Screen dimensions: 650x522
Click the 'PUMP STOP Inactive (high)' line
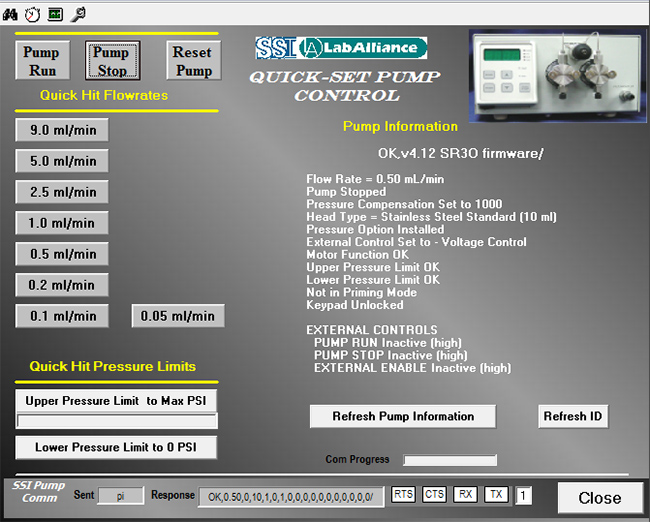coord(390,355)
